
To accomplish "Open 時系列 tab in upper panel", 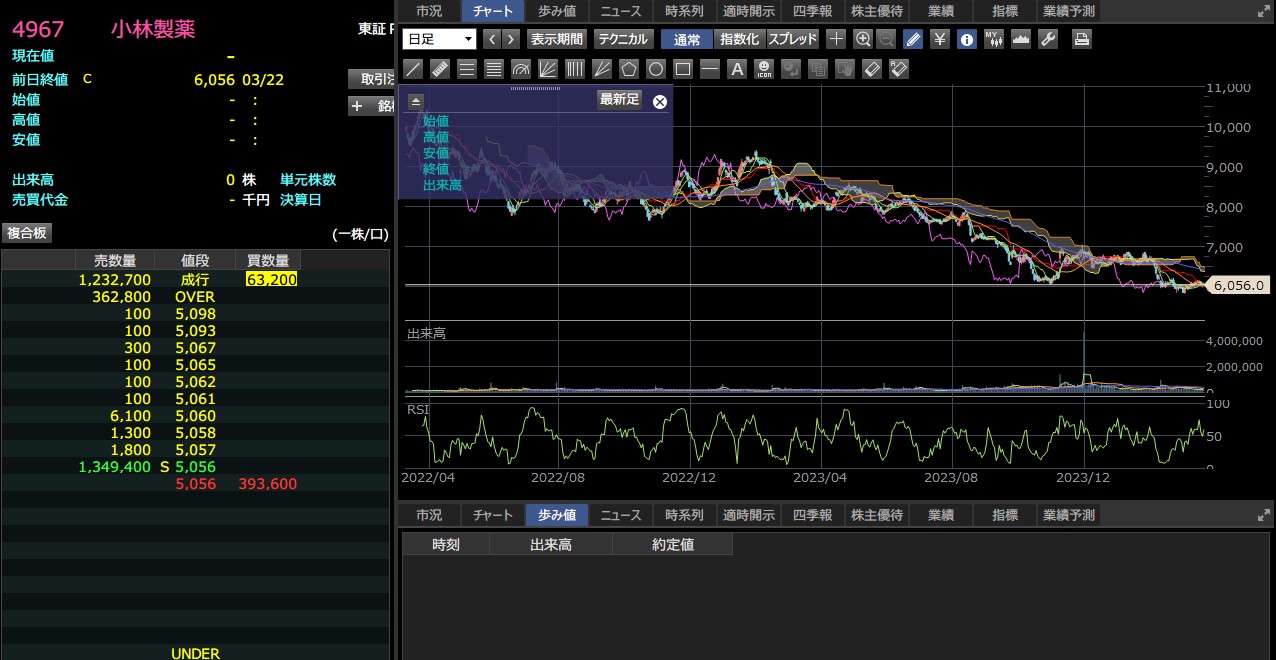I will pos(684,11).
